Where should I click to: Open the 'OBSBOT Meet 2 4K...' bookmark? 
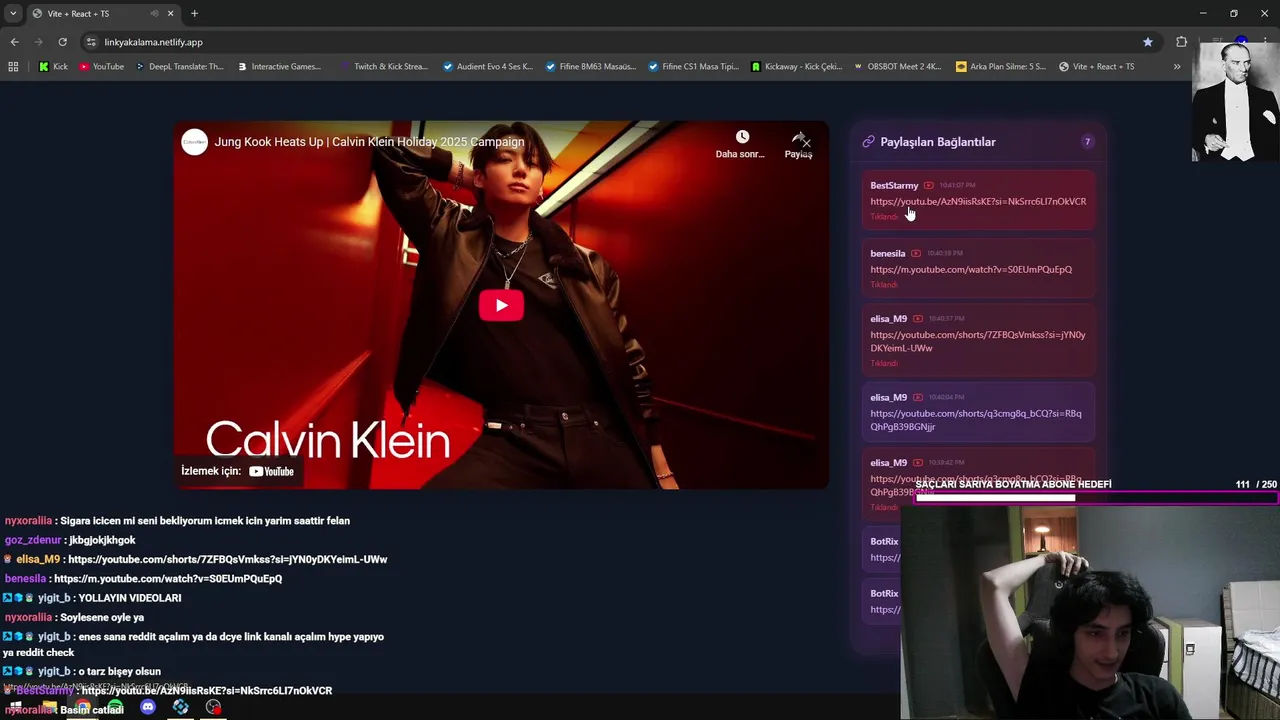coord(897,67)
